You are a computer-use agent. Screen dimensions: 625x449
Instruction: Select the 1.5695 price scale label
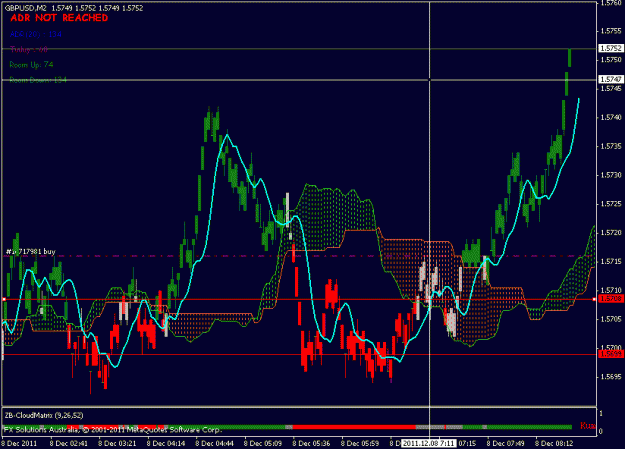tap(611, 376)
